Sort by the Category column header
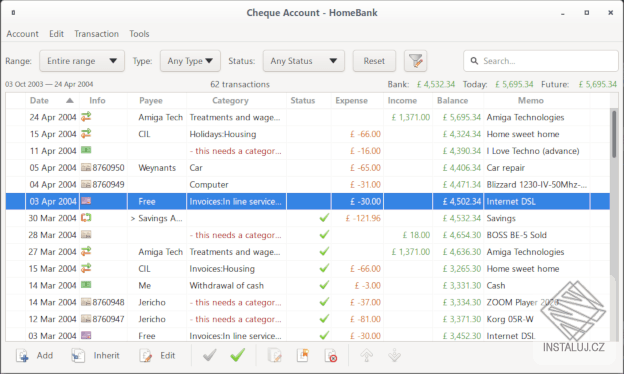 (x=236, y=101)
